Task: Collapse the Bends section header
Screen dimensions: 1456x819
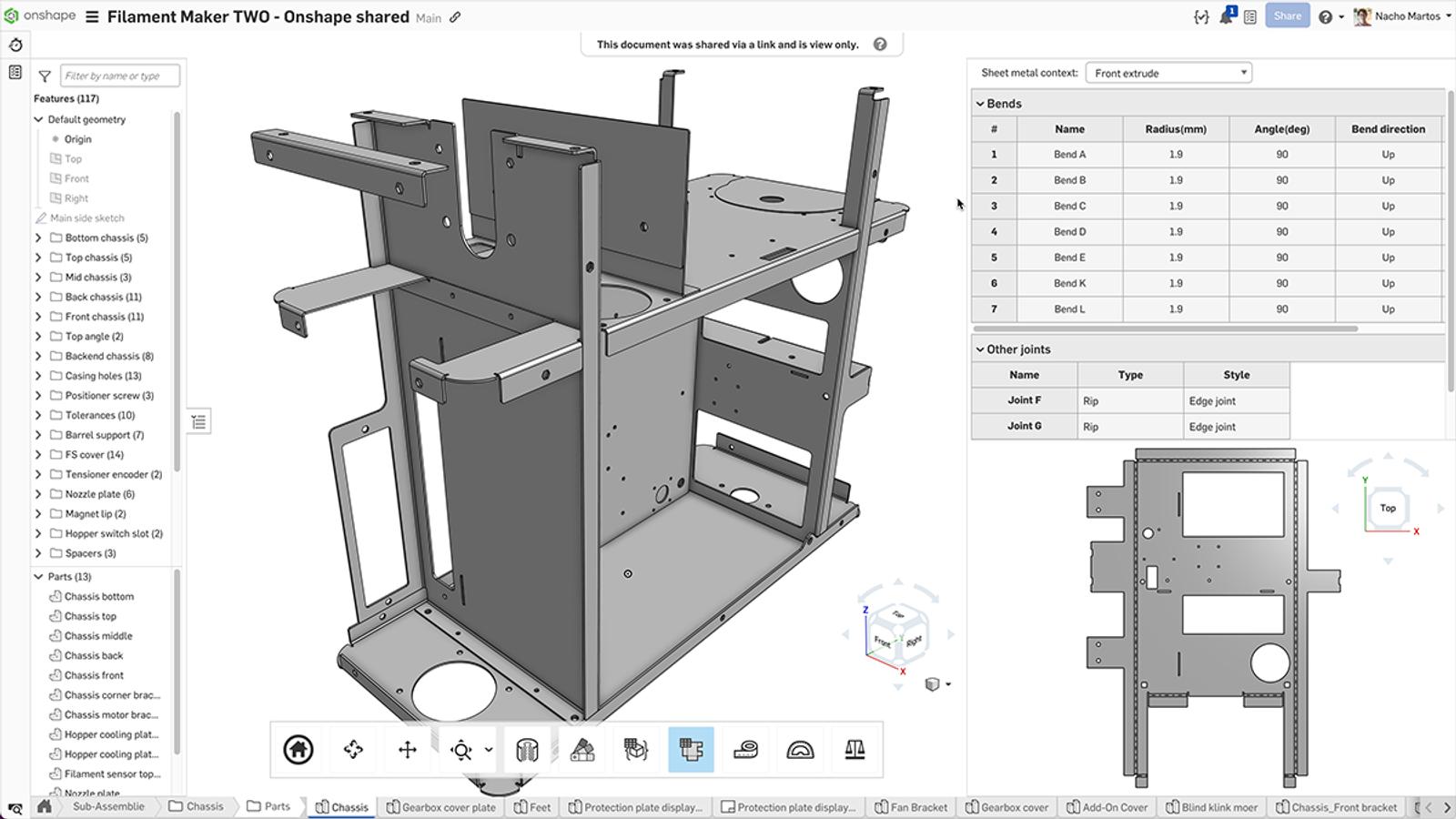Action: point(980,103)
